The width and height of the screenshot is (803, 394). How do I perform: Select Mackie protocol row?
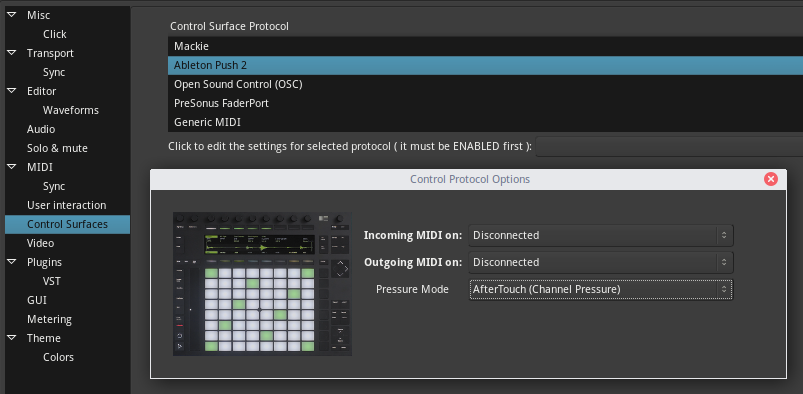(485, 46)
